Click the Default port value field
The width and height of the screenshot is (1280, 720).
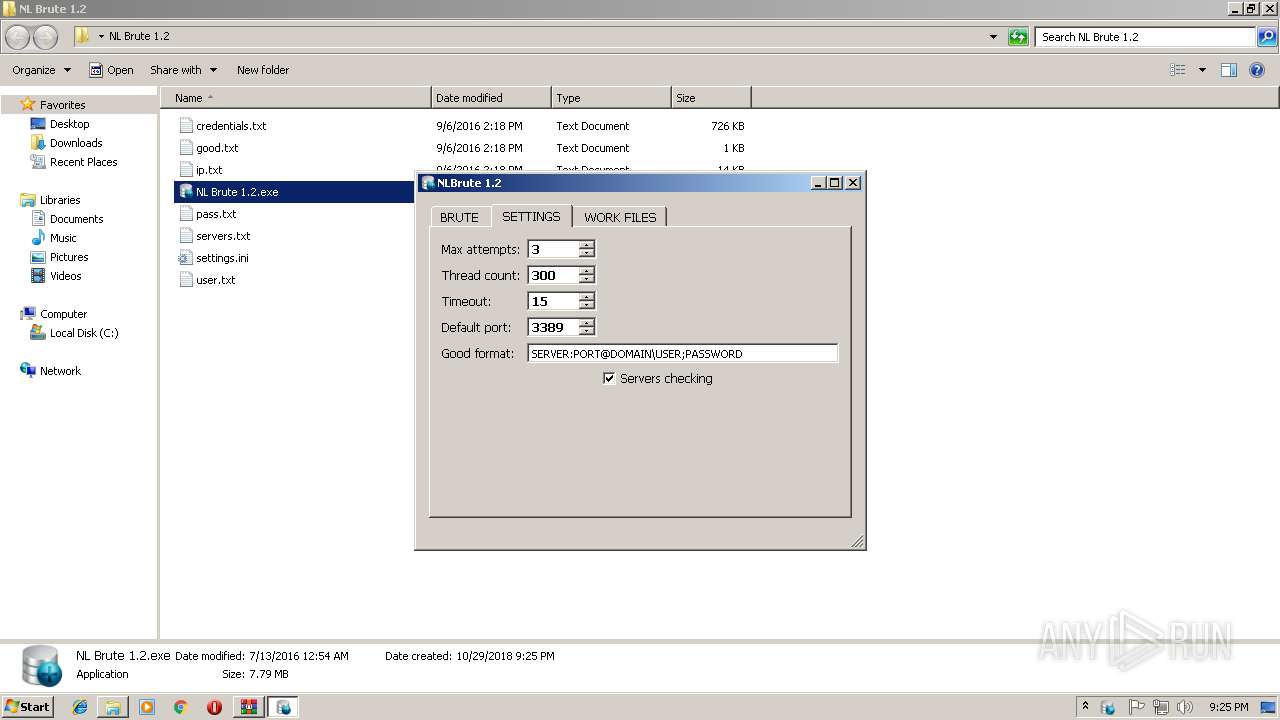click(x=553, y=327)
